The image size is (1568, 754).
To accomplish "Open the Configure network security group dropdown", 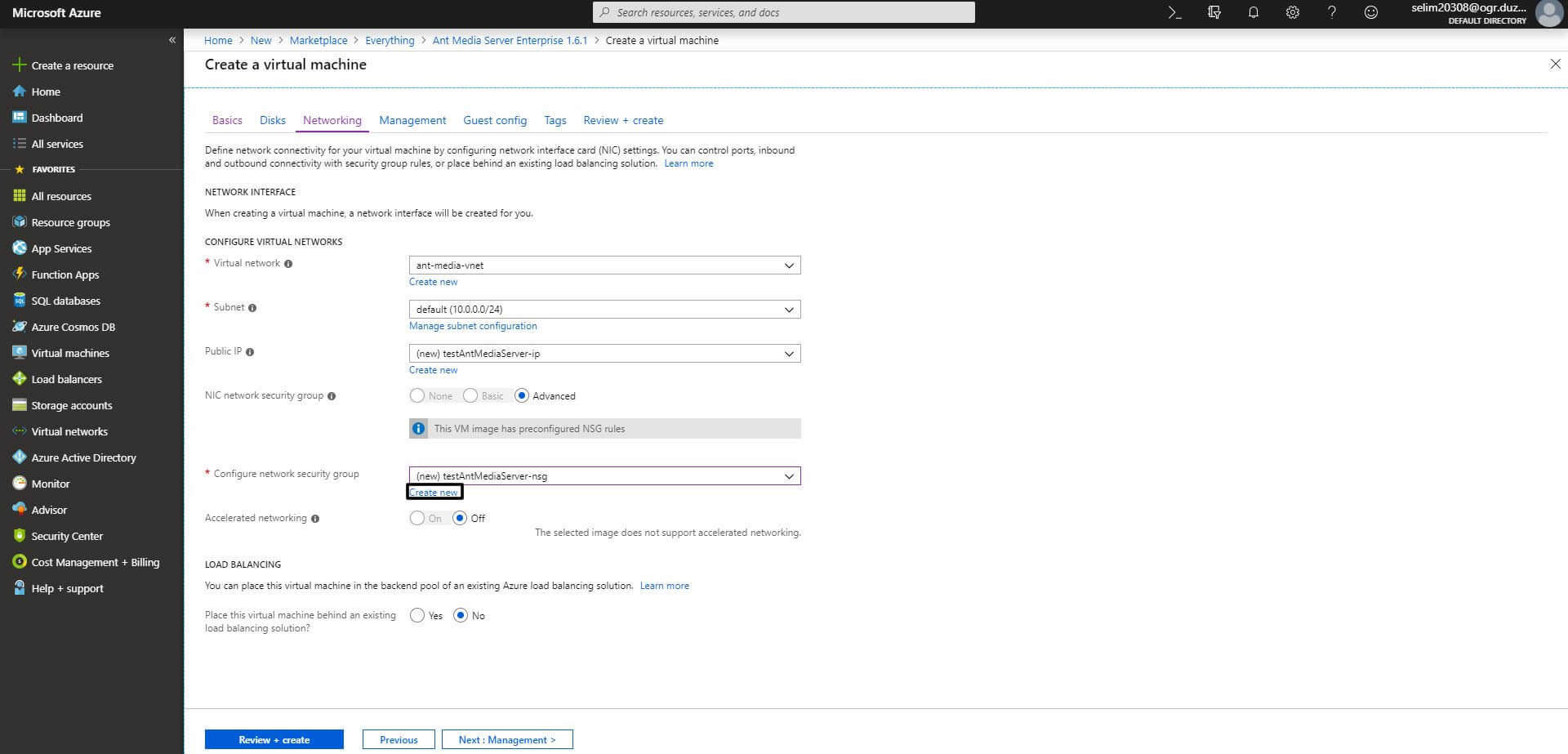I will coord(604,475).
